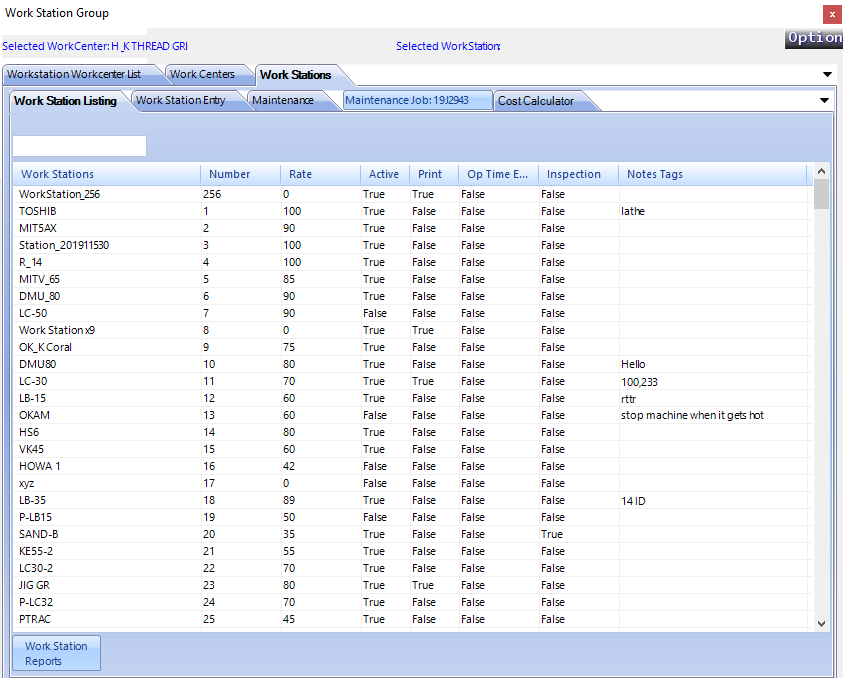Select the LB-15 row
Screen dimensions: 843x678
[412, 398]
